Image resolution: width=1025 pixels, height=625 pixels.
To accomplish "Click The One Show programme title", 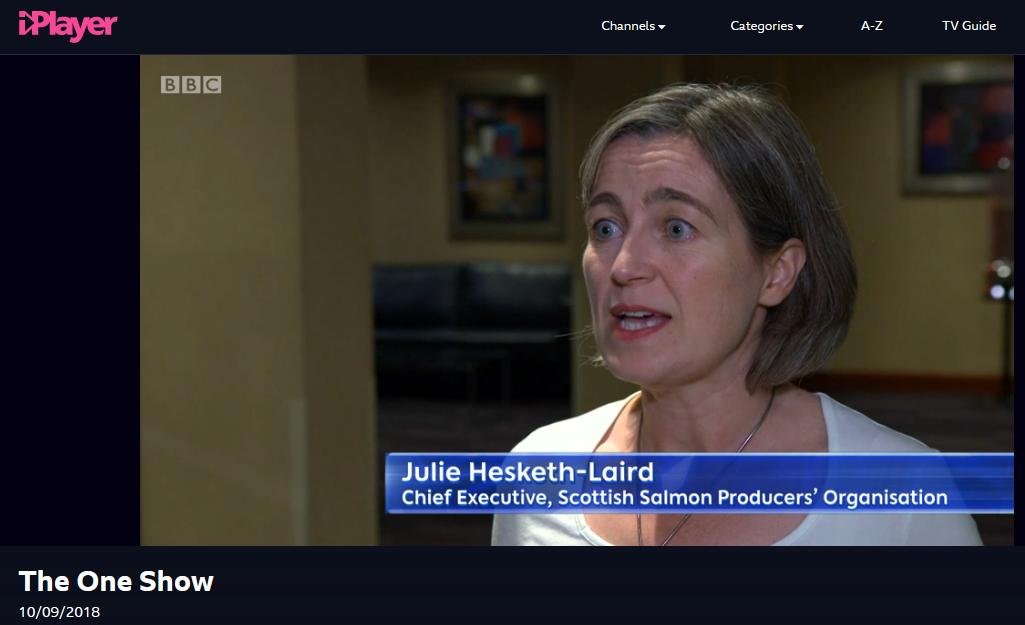I will coord(115,581).
